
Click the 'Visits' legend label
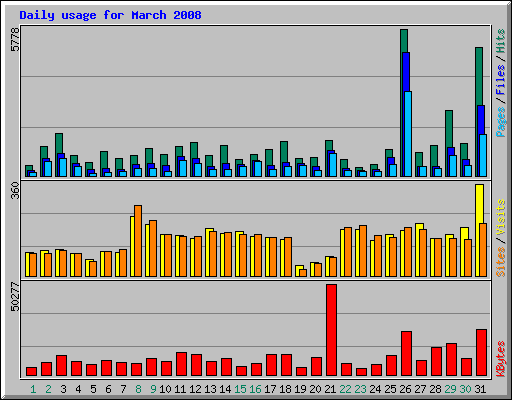501,217
